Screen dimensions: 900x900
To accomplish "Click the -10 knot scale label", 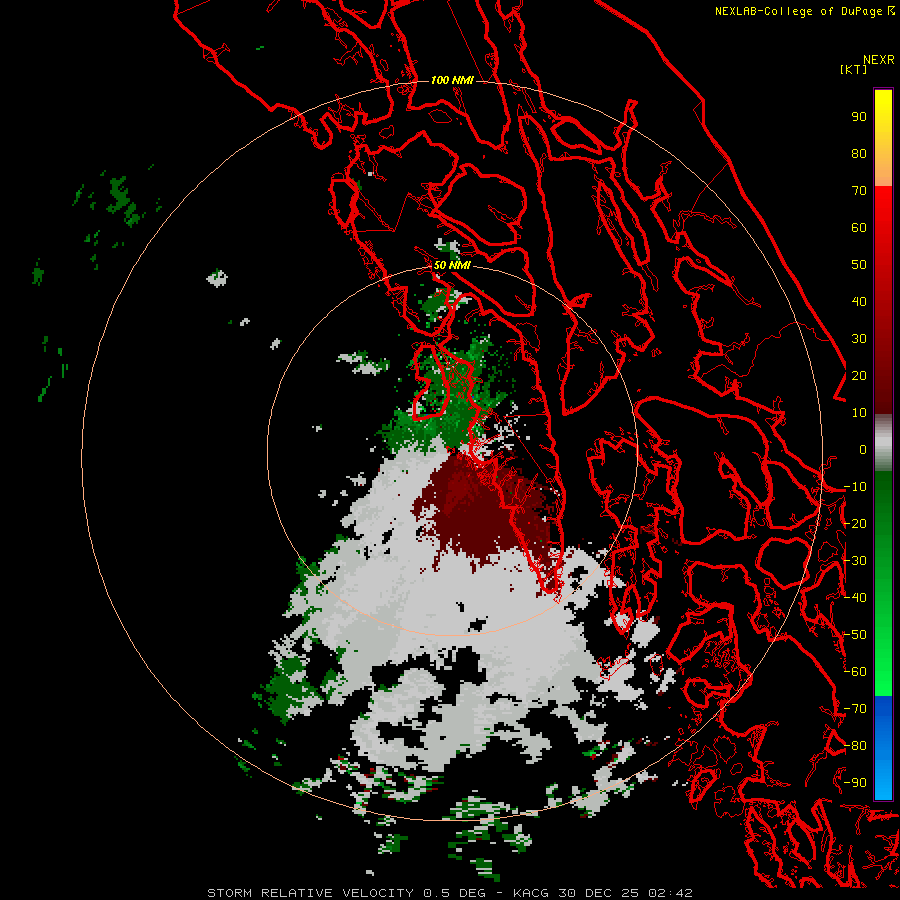I will (855, 487).
